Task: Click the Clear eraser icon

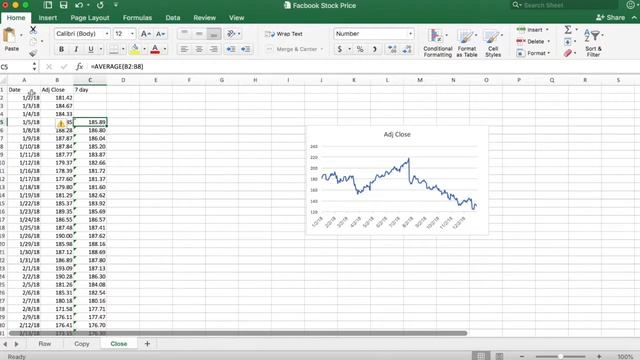Action: pos(568,53)
